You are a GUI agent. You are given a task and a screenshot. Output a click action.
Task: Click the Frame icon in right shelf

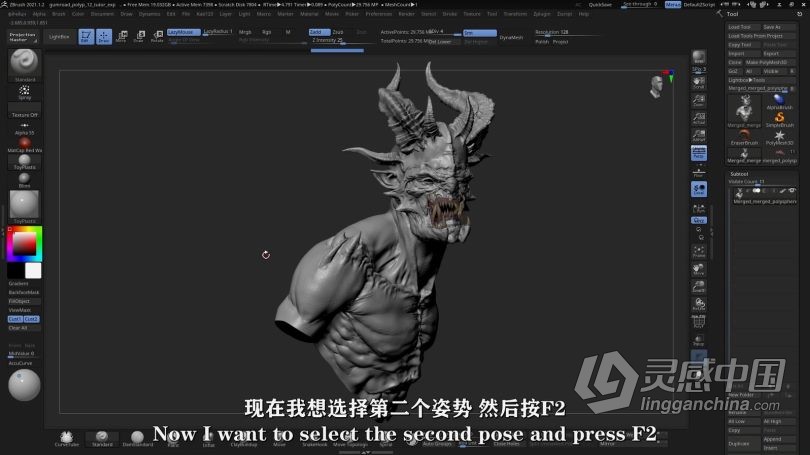[699, 251]
